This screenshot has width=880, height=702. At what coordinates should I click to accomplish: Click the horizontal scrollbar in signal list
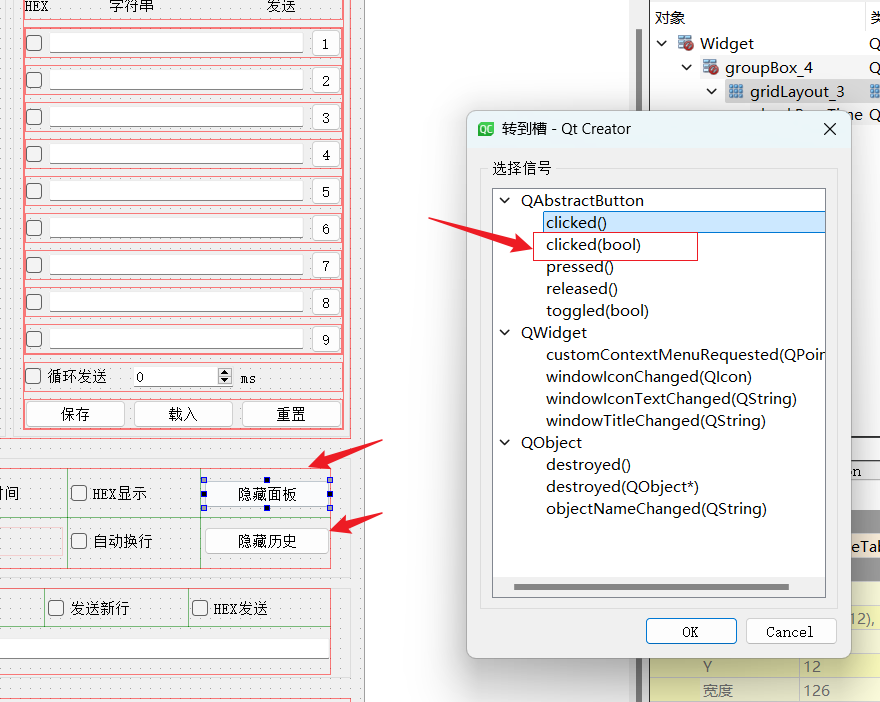651,587
